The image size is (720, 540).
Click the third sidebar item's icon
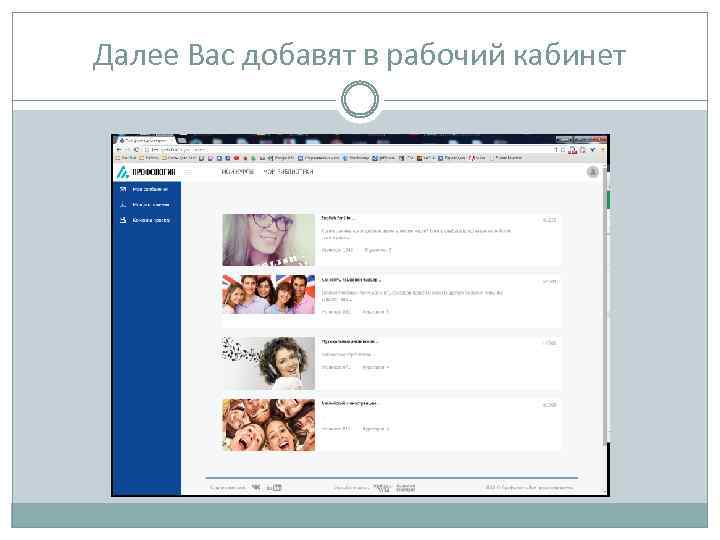123,220
